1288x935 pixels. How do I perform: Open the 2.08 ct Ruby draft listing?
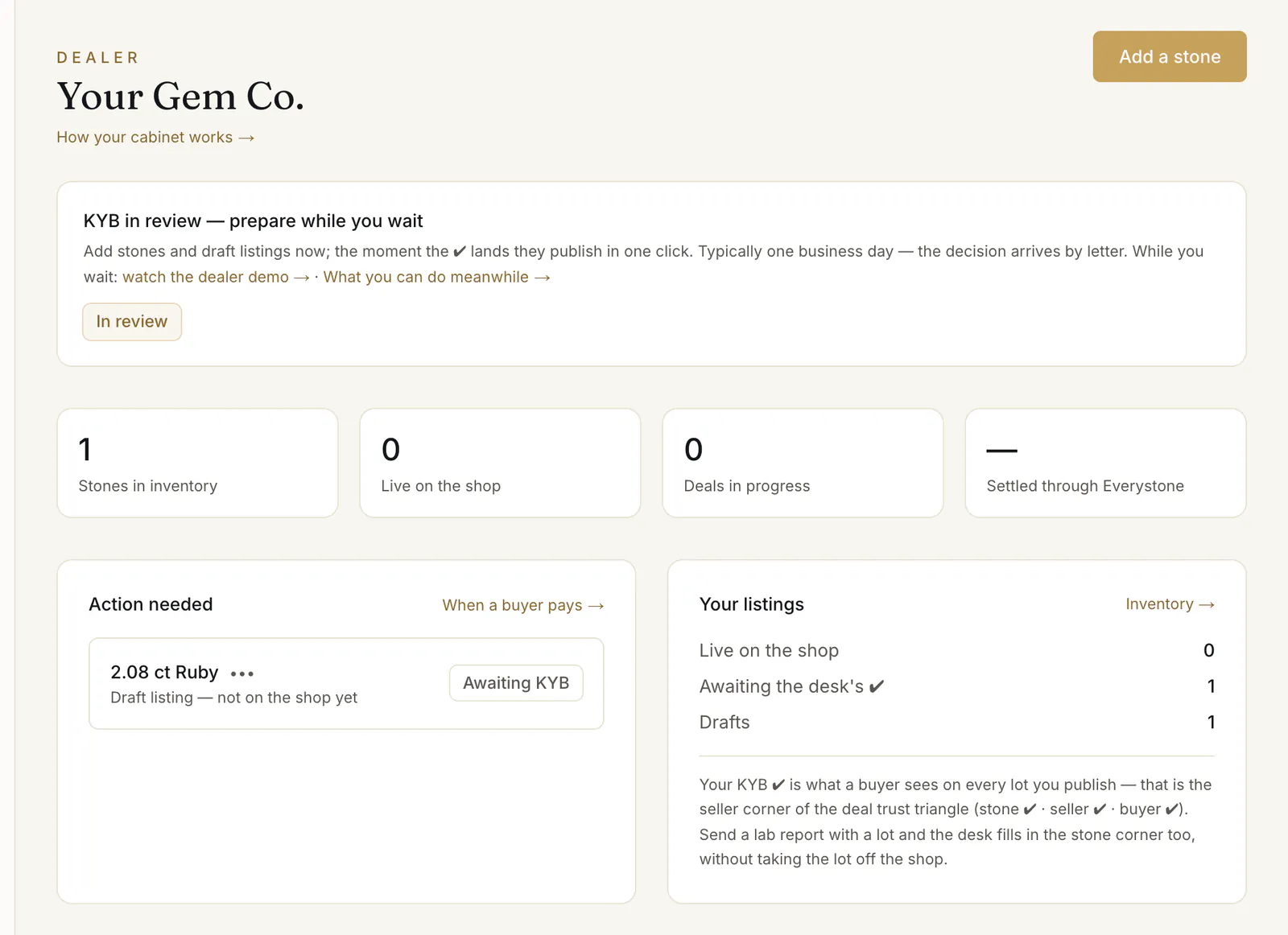coord(346,684)
